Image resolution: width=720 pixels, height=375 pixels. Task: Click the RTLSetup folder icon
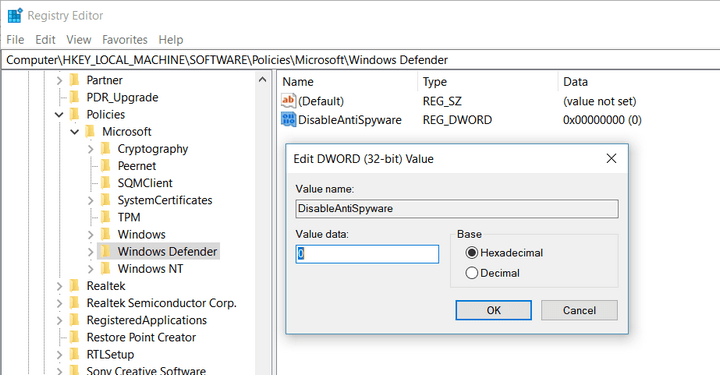[74, 354]
